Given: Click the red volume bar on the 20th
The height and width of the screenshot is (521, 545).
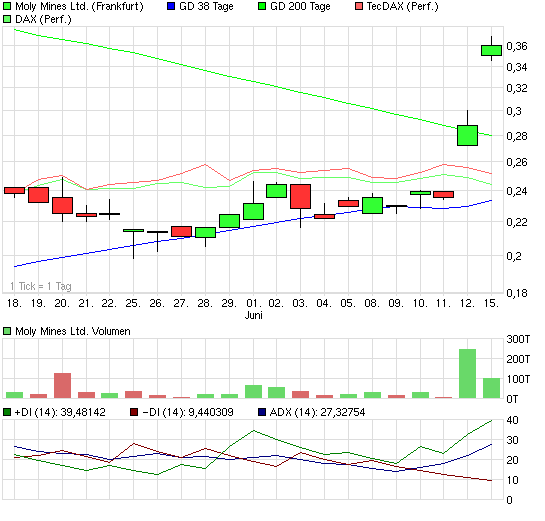Looking at the screenshot, I should (63, 385).
